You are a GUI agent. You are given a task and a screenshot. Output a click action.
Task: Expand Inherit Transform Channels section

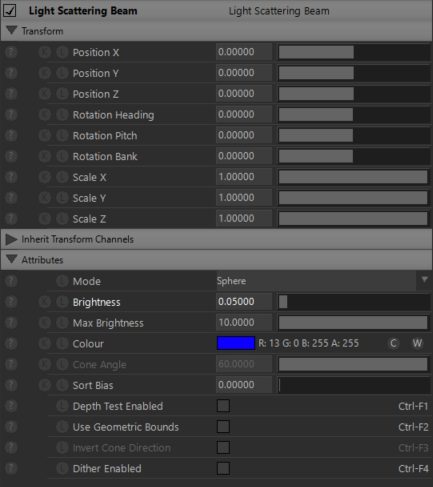point(11,239)
